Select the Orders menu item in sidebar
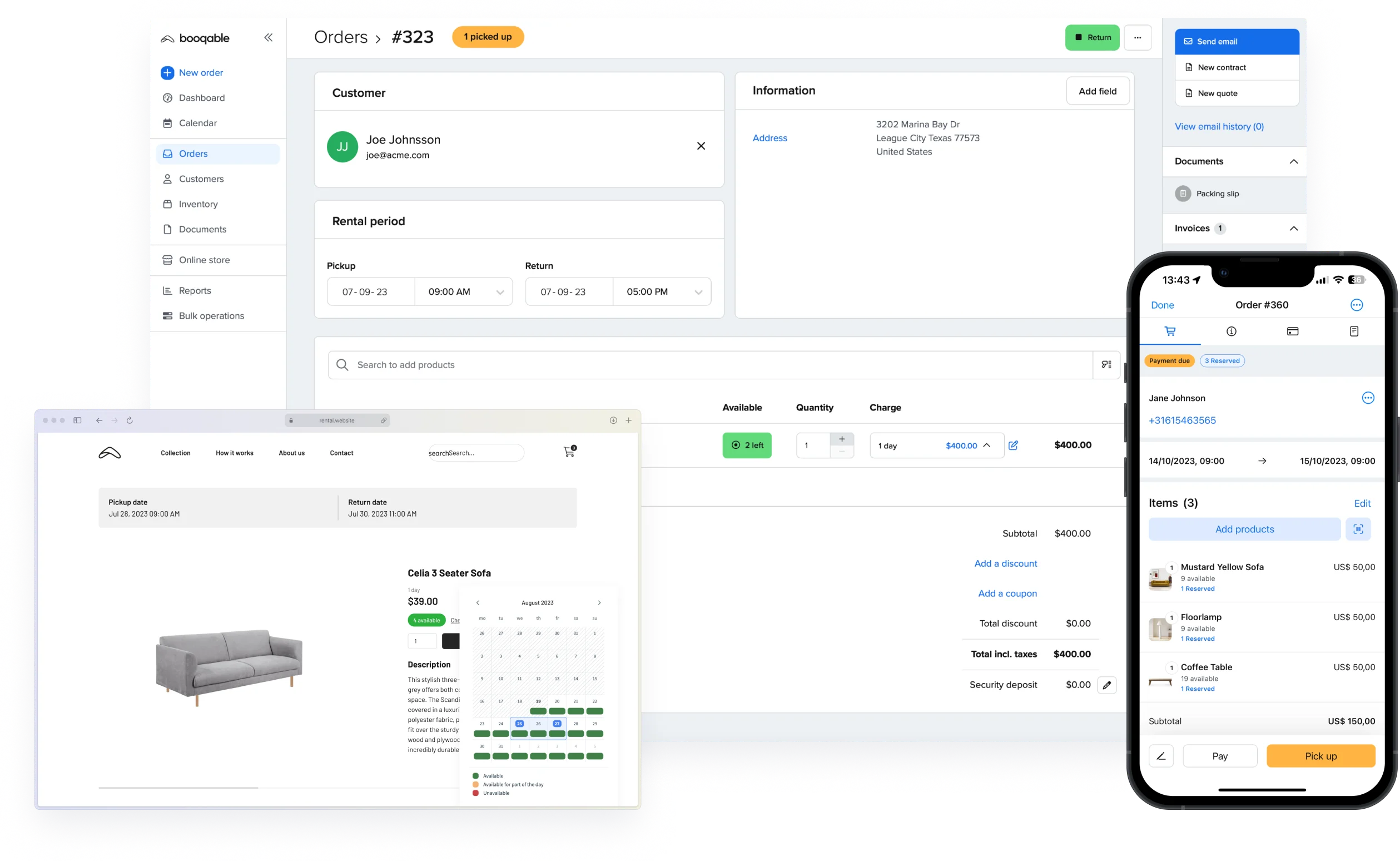This screenshot has width=1400, height=861. pos(193,153)
